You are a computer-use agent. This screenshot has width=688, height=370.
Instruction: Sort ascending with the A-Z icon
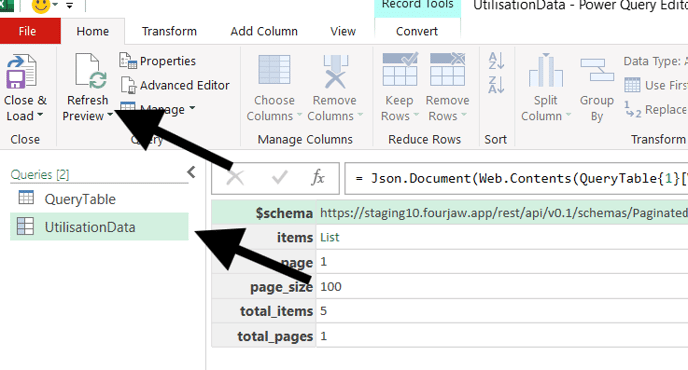496,61
